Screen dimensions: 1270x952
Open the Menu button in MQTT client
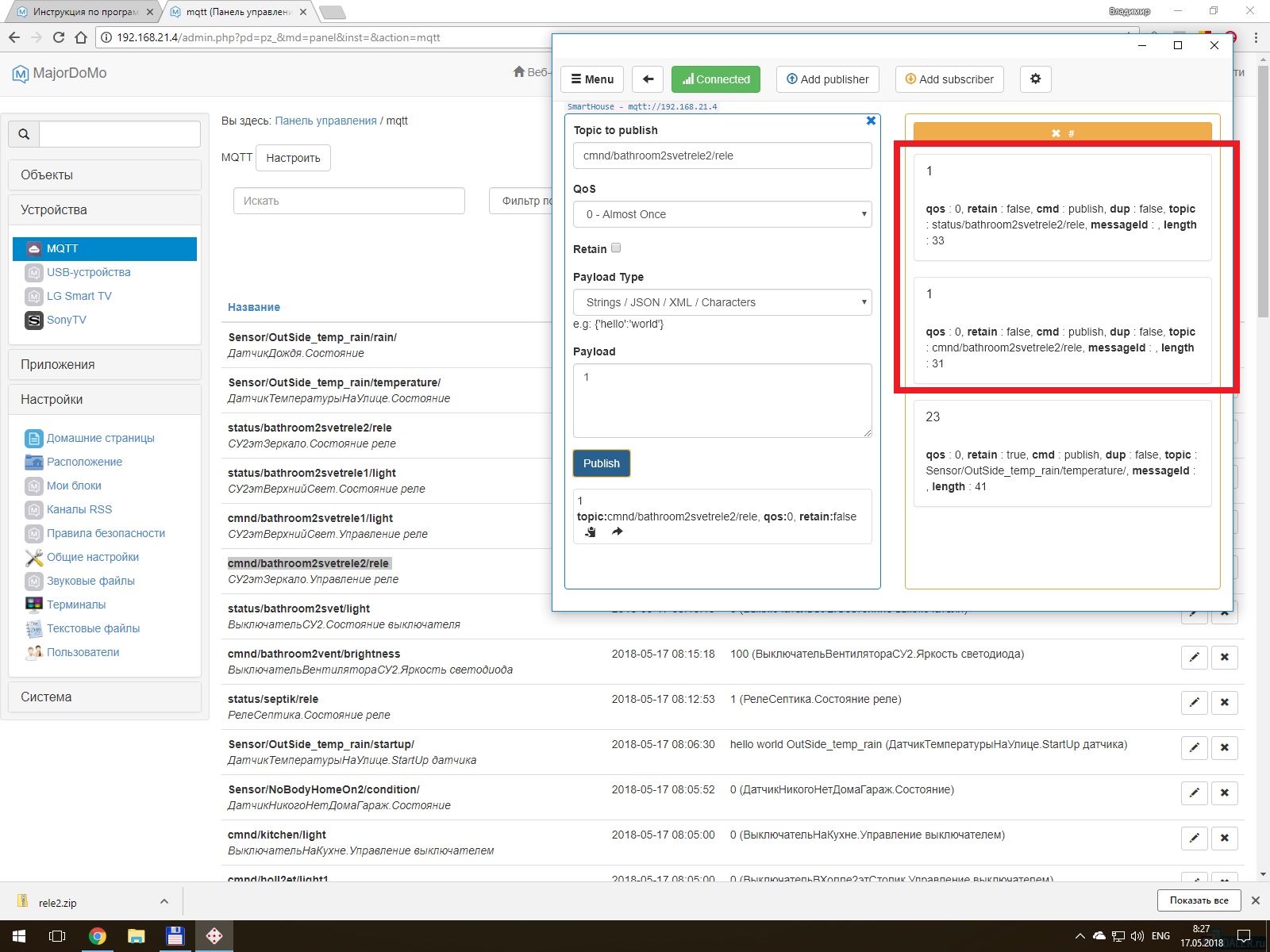point(592,79)
